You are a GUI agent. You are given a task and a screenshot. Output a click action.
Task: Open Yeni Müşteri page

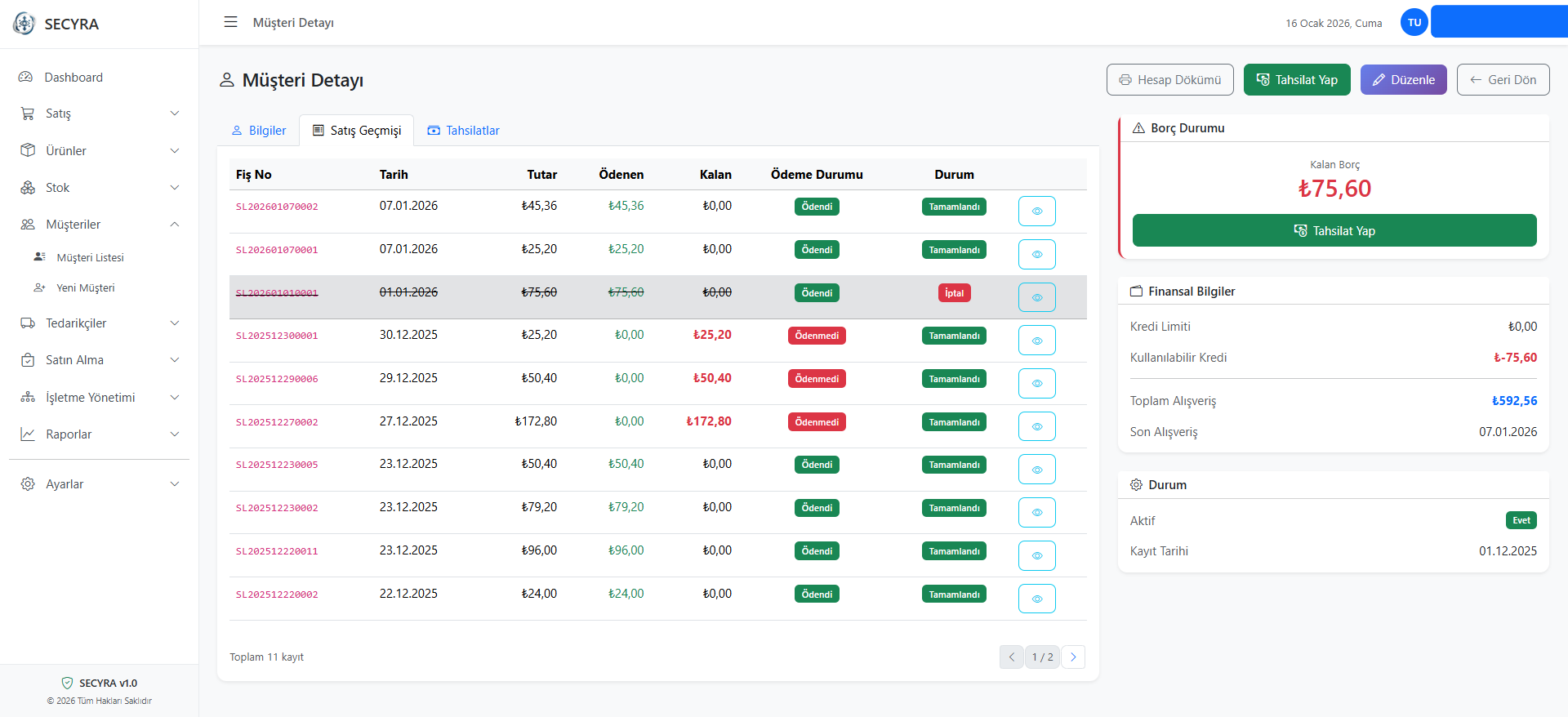point(85,287)
